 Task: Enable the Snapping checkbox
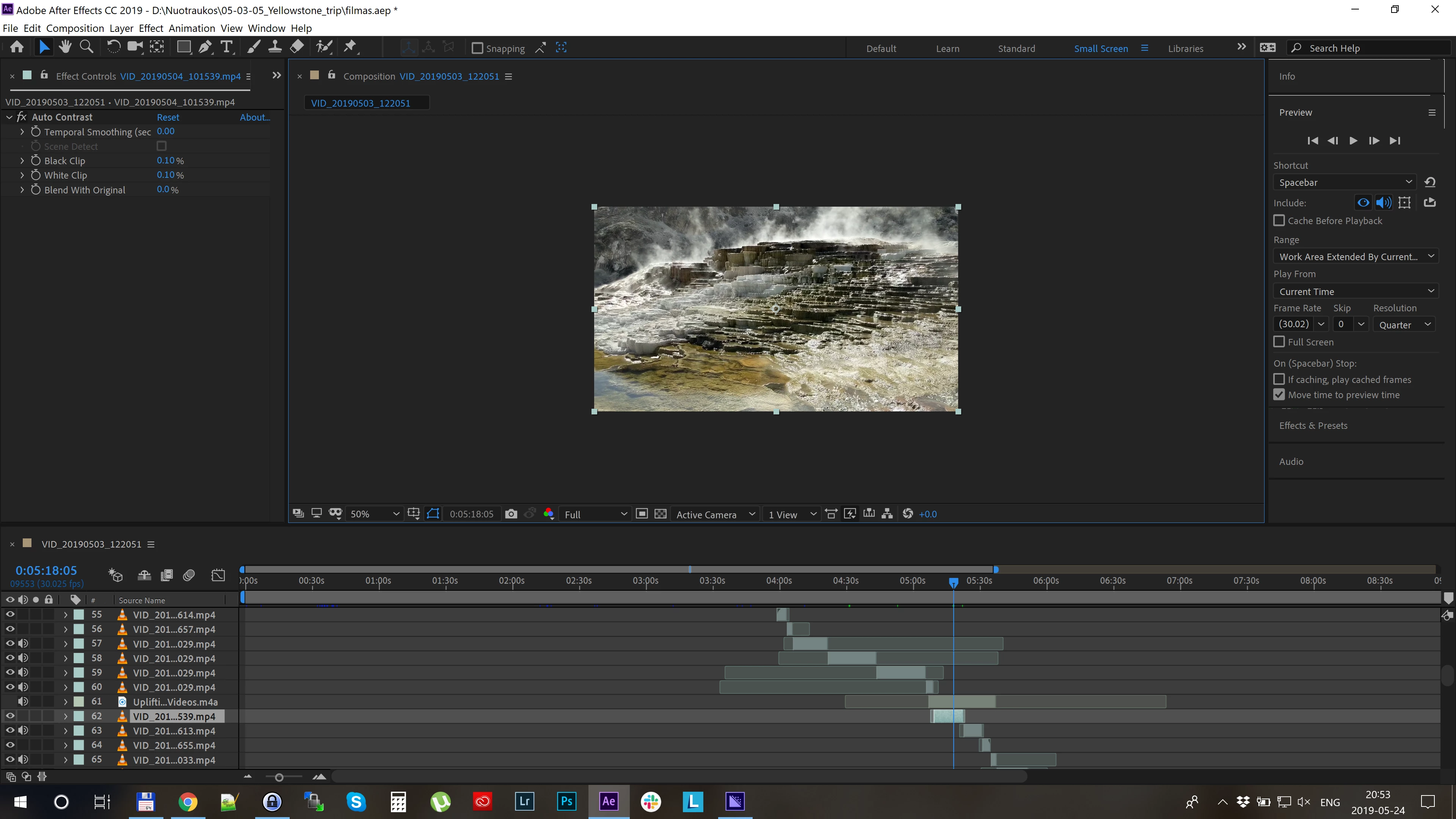(x=478, y=49)
